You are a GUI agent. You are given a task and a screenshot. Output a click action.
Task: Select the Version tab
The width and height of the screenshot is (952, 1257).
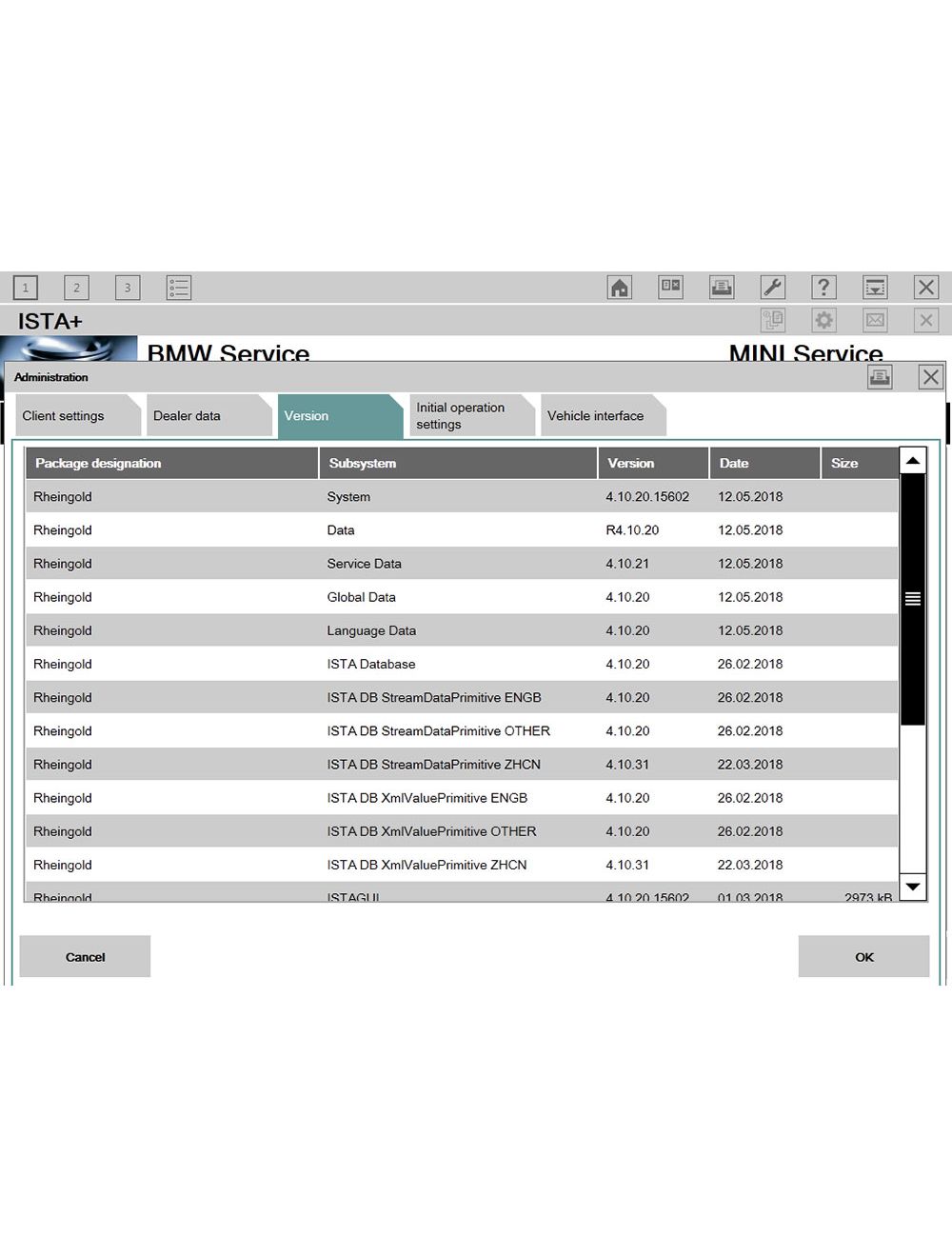click(x=341, y=416)
